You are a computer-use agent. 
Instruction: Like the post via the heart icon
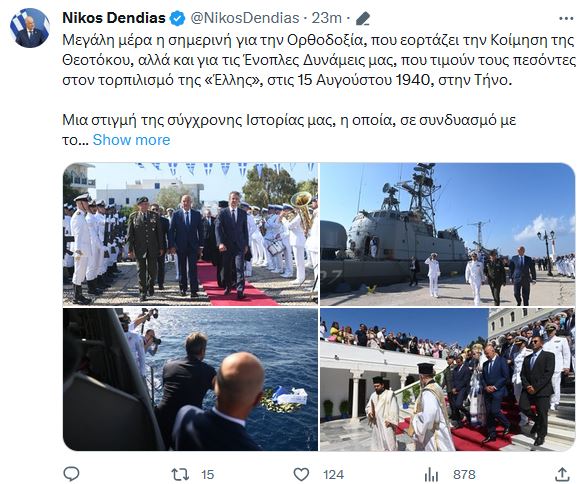pyautogui.click(x=301, y=474)
